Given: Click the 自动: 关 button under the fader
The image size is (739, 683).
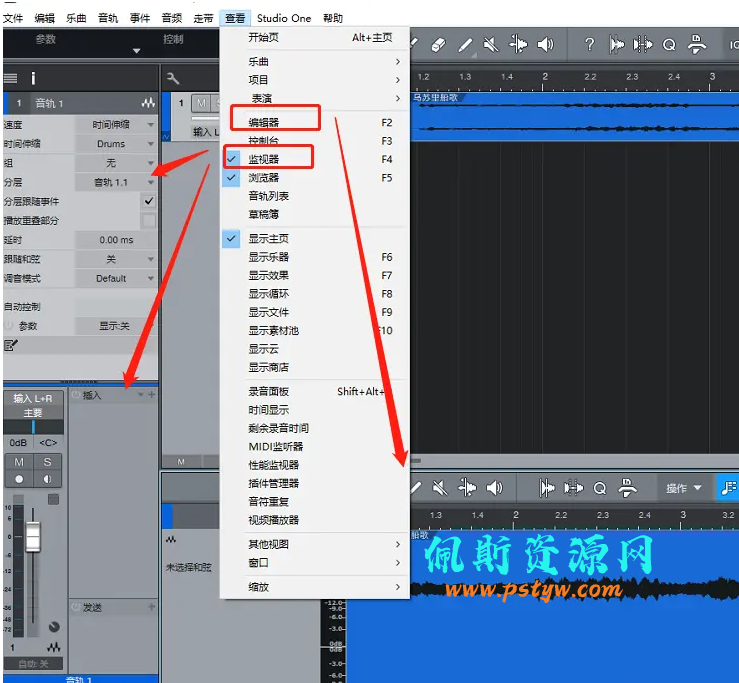Looking at the screenshot, I should point(33,664).
